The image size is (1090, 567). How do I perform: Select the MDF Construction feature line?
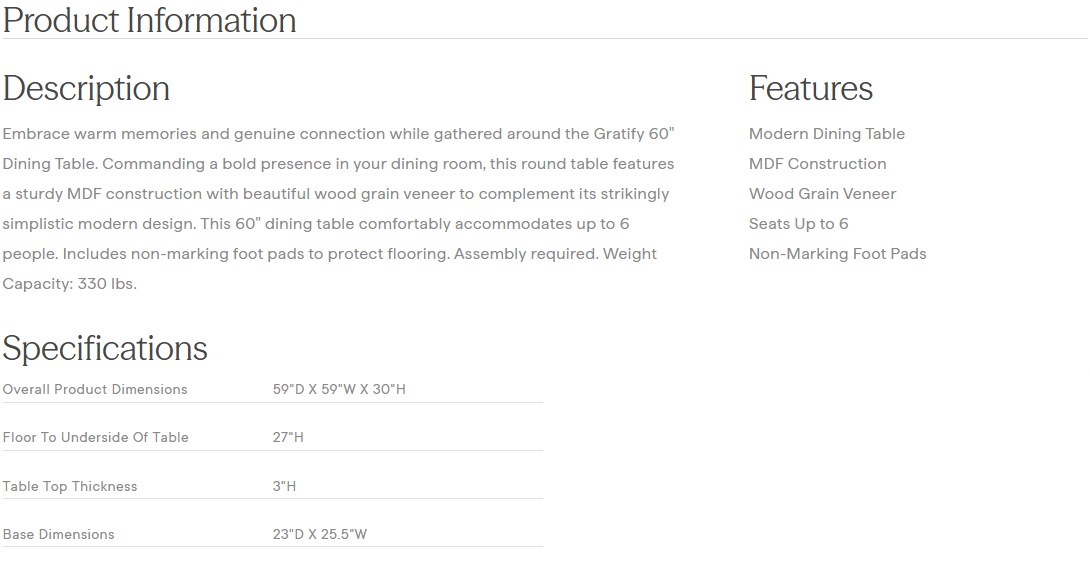click(817, 164)
